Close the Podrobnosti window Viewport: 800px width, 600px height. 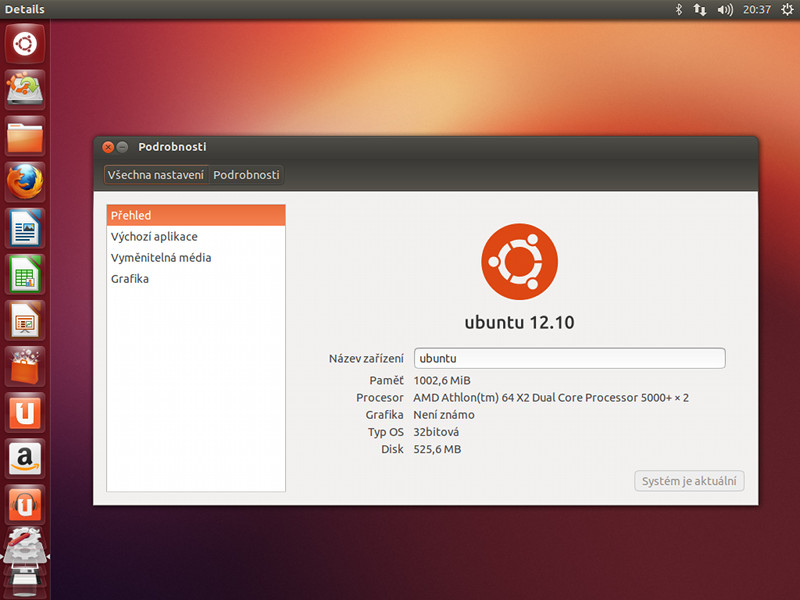tap(108, 147)
